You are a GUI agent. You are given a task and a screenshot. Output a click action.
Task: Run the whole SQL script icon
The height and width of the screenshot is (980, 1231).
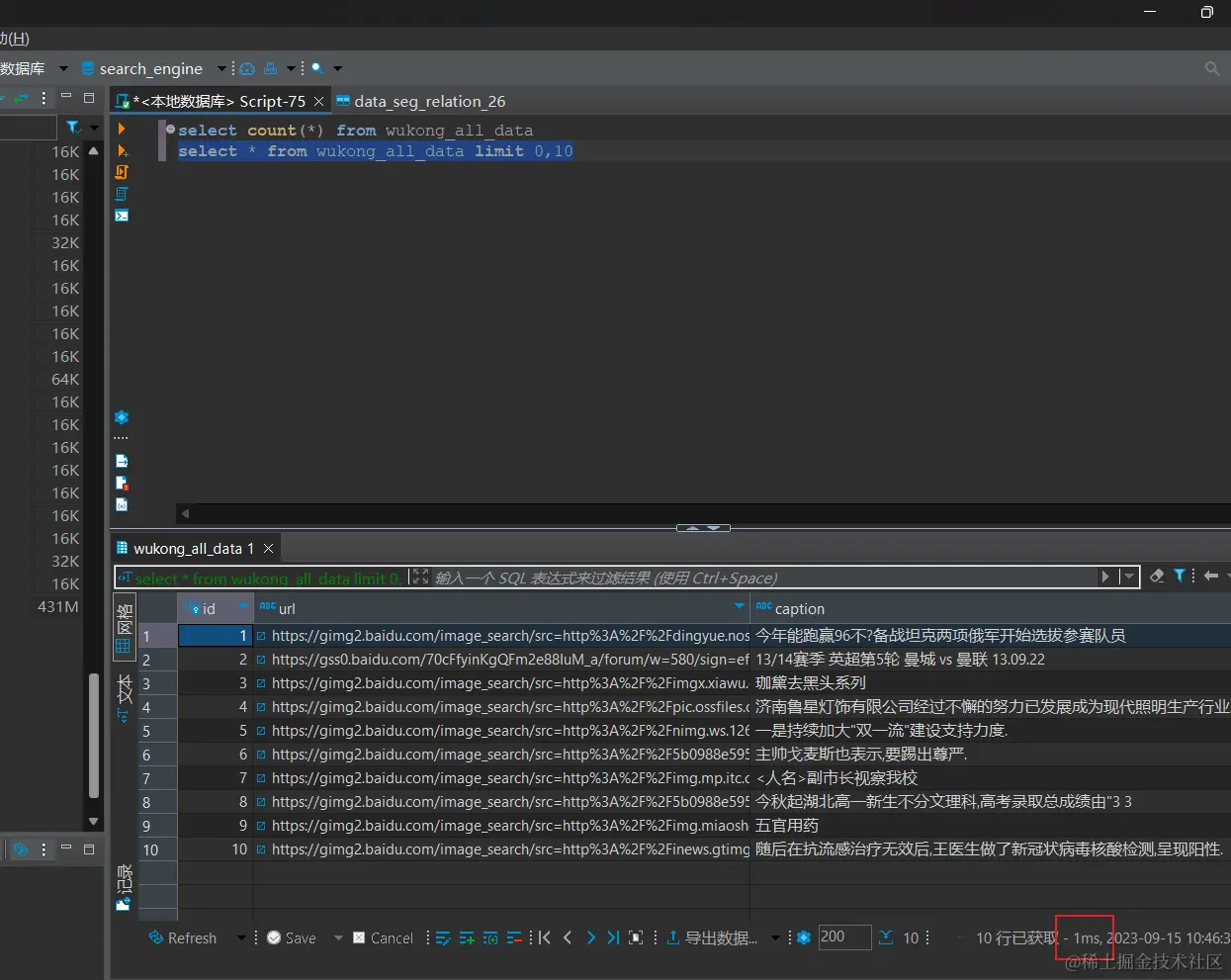(122, 172)
